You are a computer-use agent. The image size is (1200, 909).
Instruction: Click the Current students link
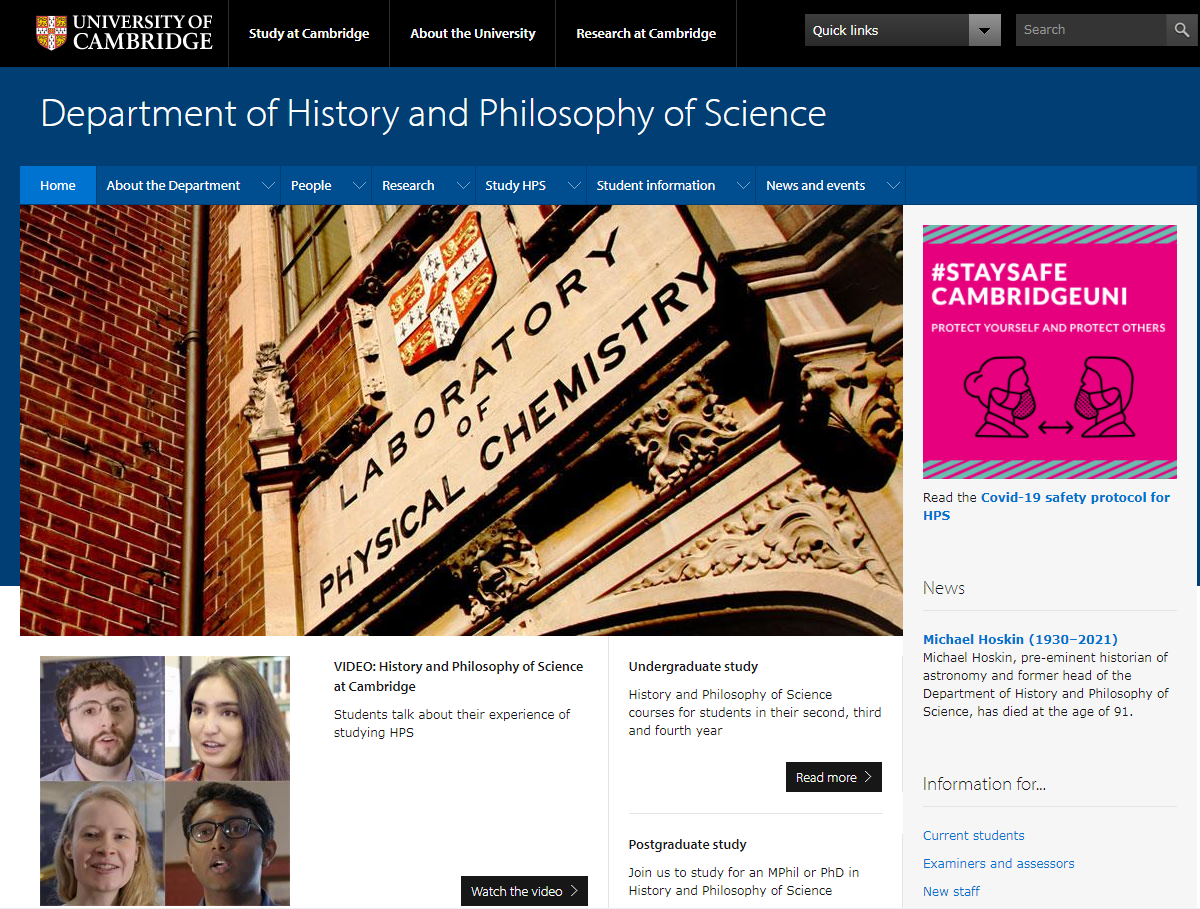[973, 836]
